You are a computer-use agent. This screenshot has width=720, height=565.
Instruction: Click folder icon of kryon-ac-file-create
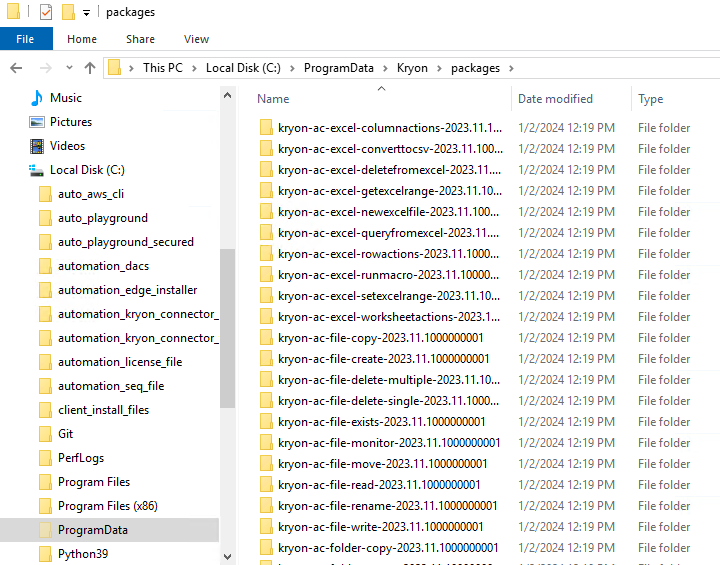266,359
